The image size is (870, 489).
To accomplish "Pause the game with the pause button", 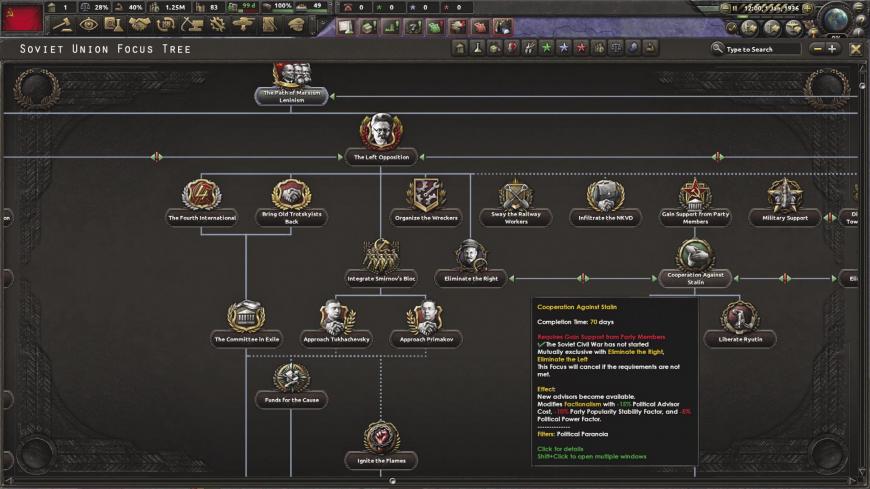I will click(734, 8).
